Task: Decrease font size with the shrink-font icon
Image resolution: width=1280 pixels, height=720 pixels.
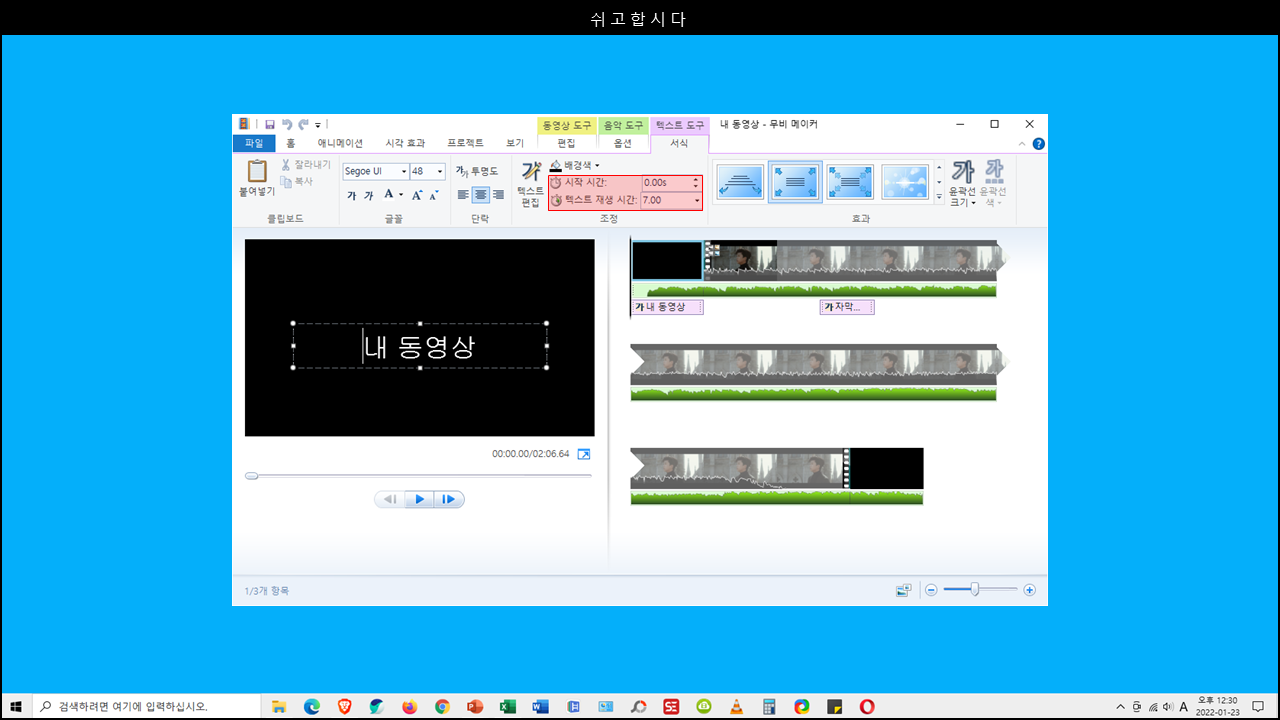Action: pyautogui.click(x=434, y=195)
